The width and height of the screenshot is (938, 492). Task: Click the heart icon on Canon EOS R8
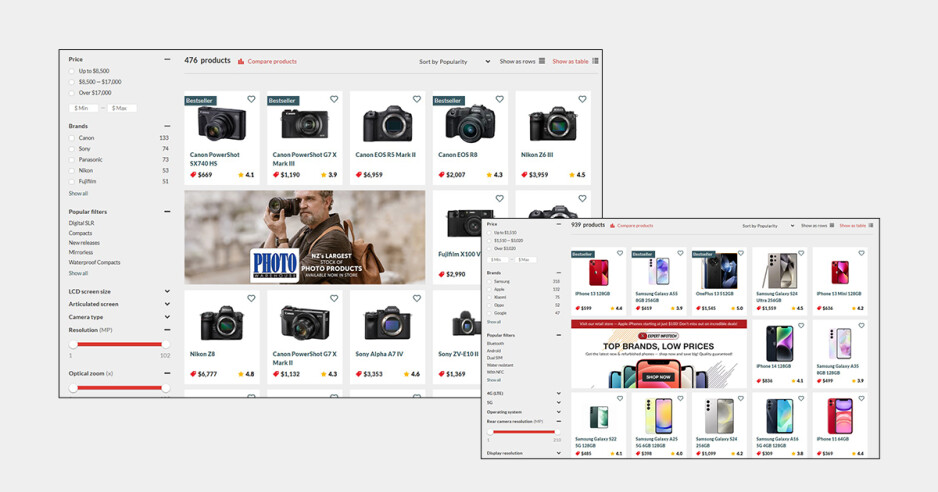point(499,99)
